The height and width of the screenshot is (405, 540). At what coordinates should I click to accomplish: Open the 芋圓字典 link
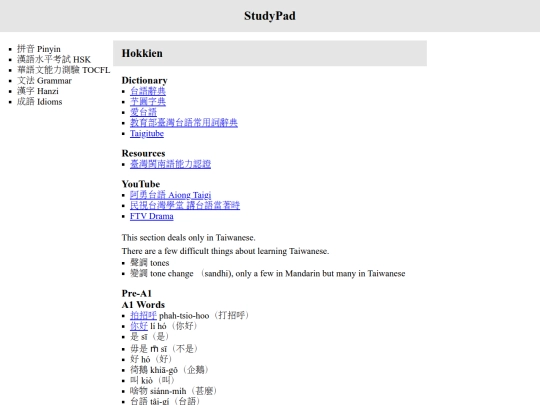click(x=148, y=102)
